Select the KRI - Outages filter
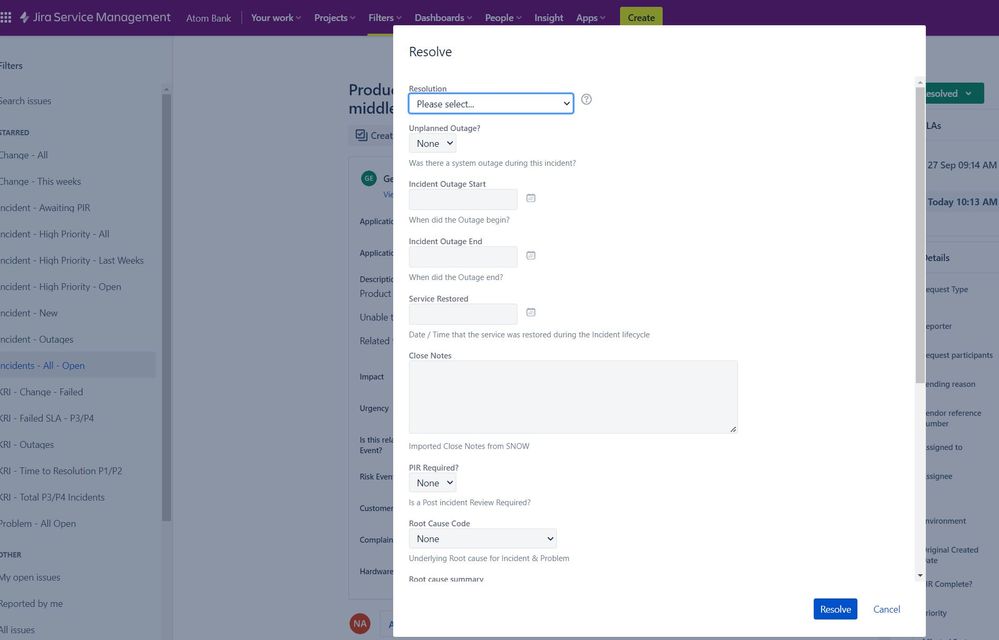Screen dimensions: 999x640 pyautogui.click(x=27, y=444)
